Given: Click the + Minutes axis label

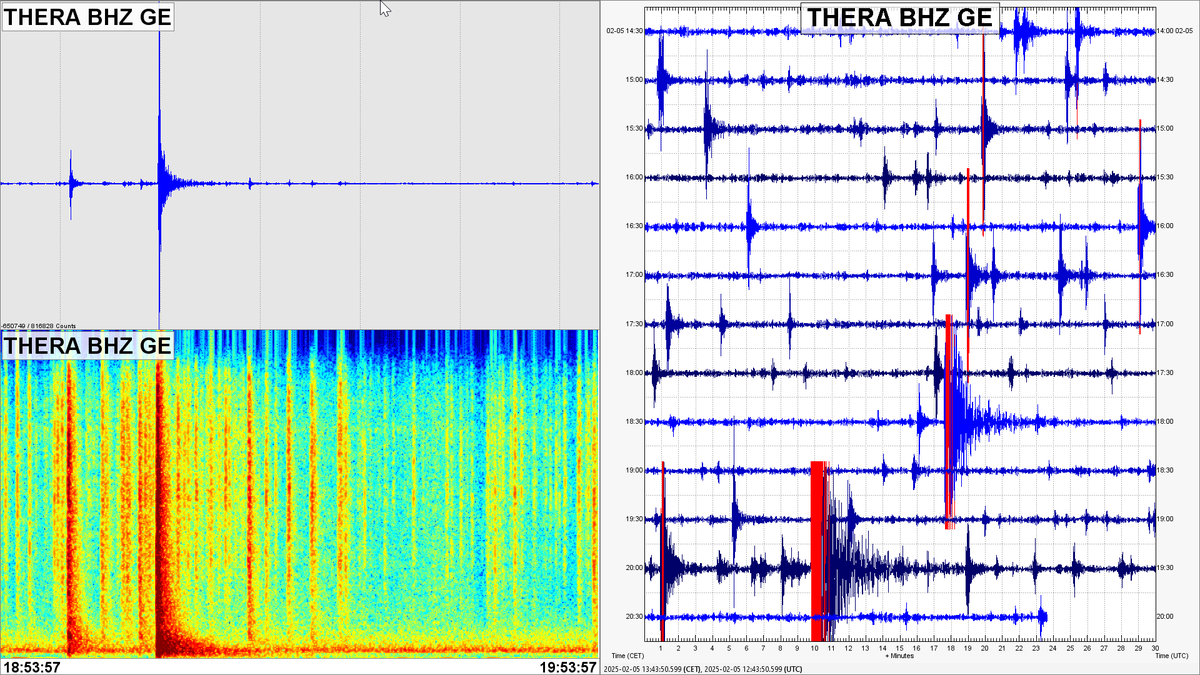Looking at the screenshot, I should click(x=900, y=656).
